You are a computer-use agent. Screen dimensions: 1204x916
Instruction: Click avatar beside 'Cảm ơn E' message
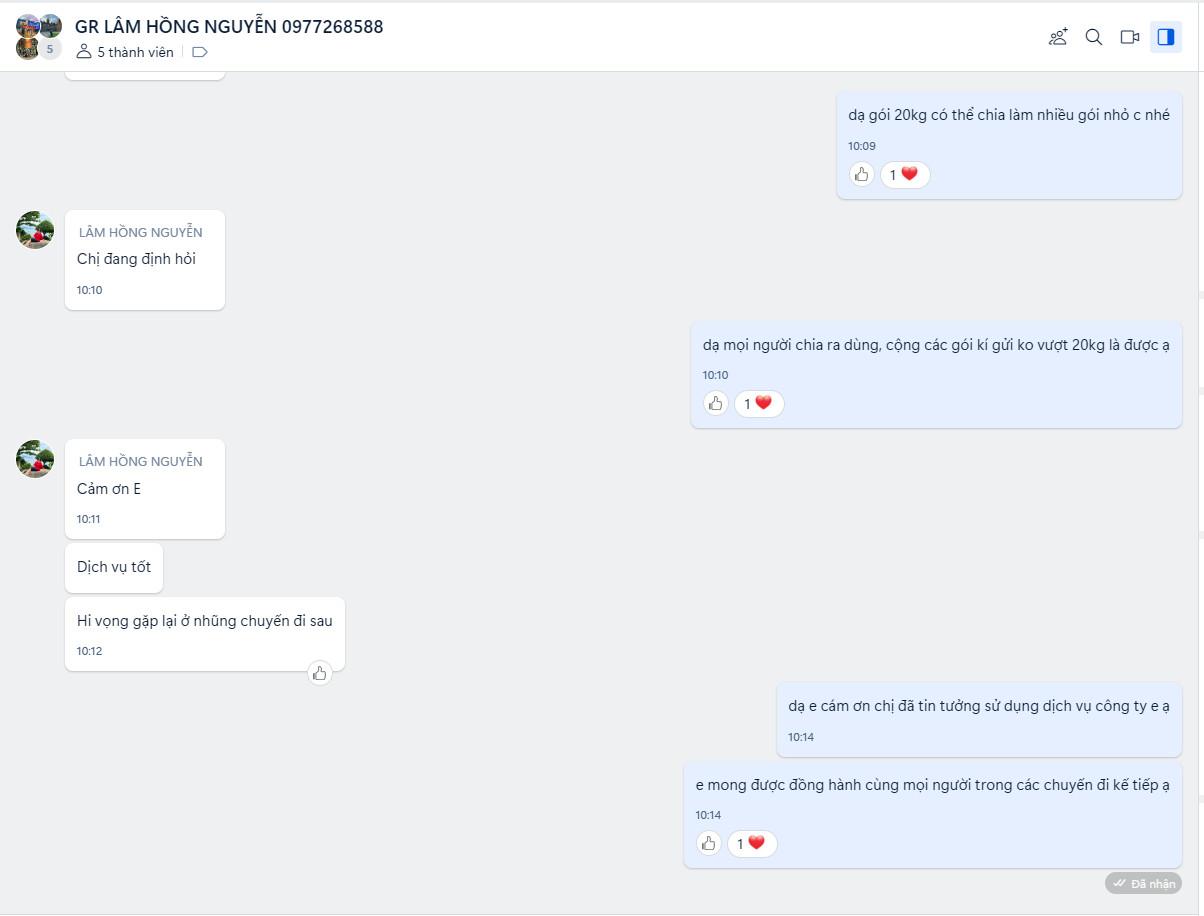click(35, 459)
